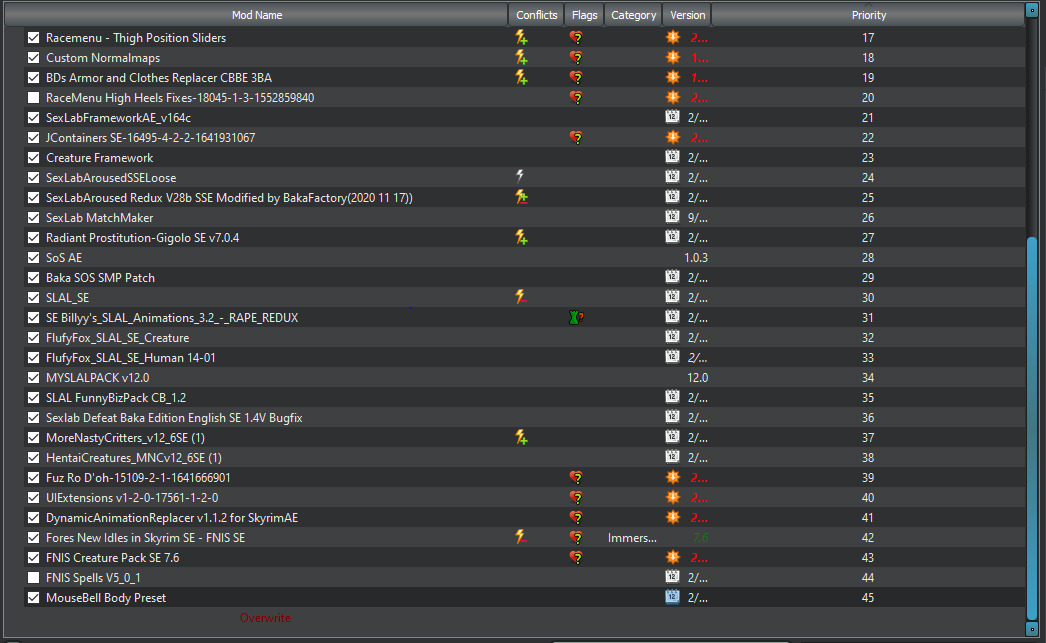This screenshot has height=643, width=1046.
Task: Click conflict icon for Radiant Prostitution-Gigolo SE
Action: point(521,237)
